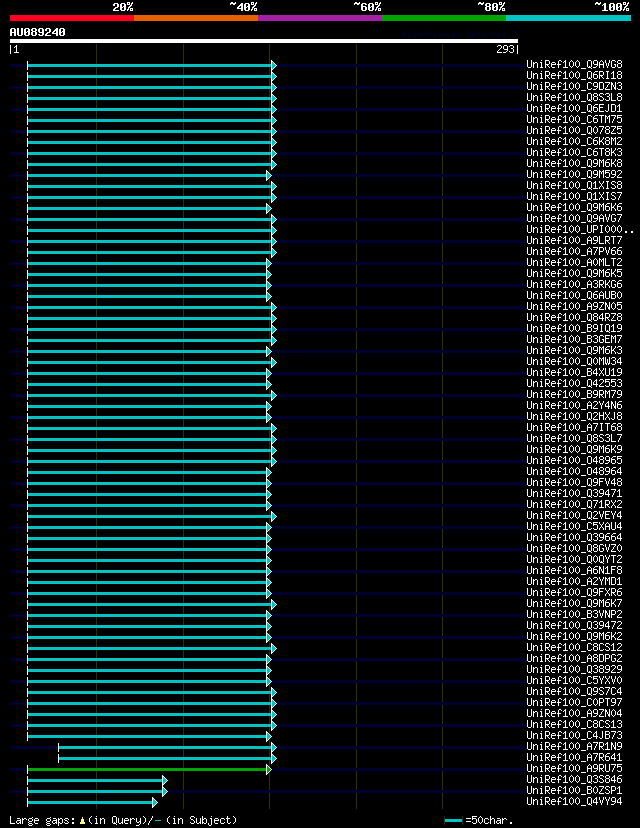This screenshot has height=828, width=640.
Task: Select the UniRef100_Q4VY94 label
Action: pyautogui.click(x=575, y=802)
